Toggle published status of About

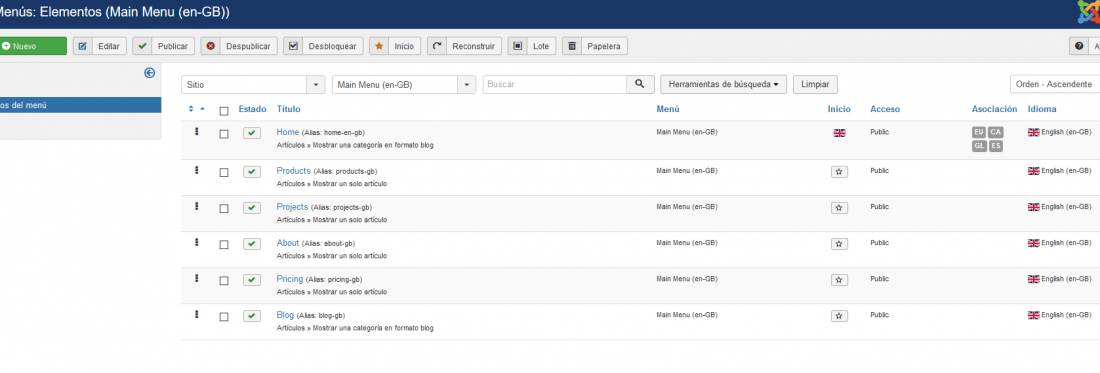point(252,244)
